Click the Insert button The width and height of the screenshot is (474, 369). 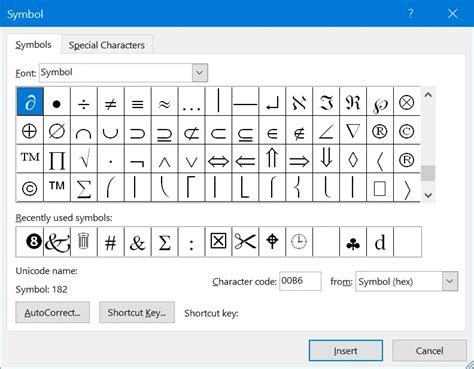click(x=346, y=351)
